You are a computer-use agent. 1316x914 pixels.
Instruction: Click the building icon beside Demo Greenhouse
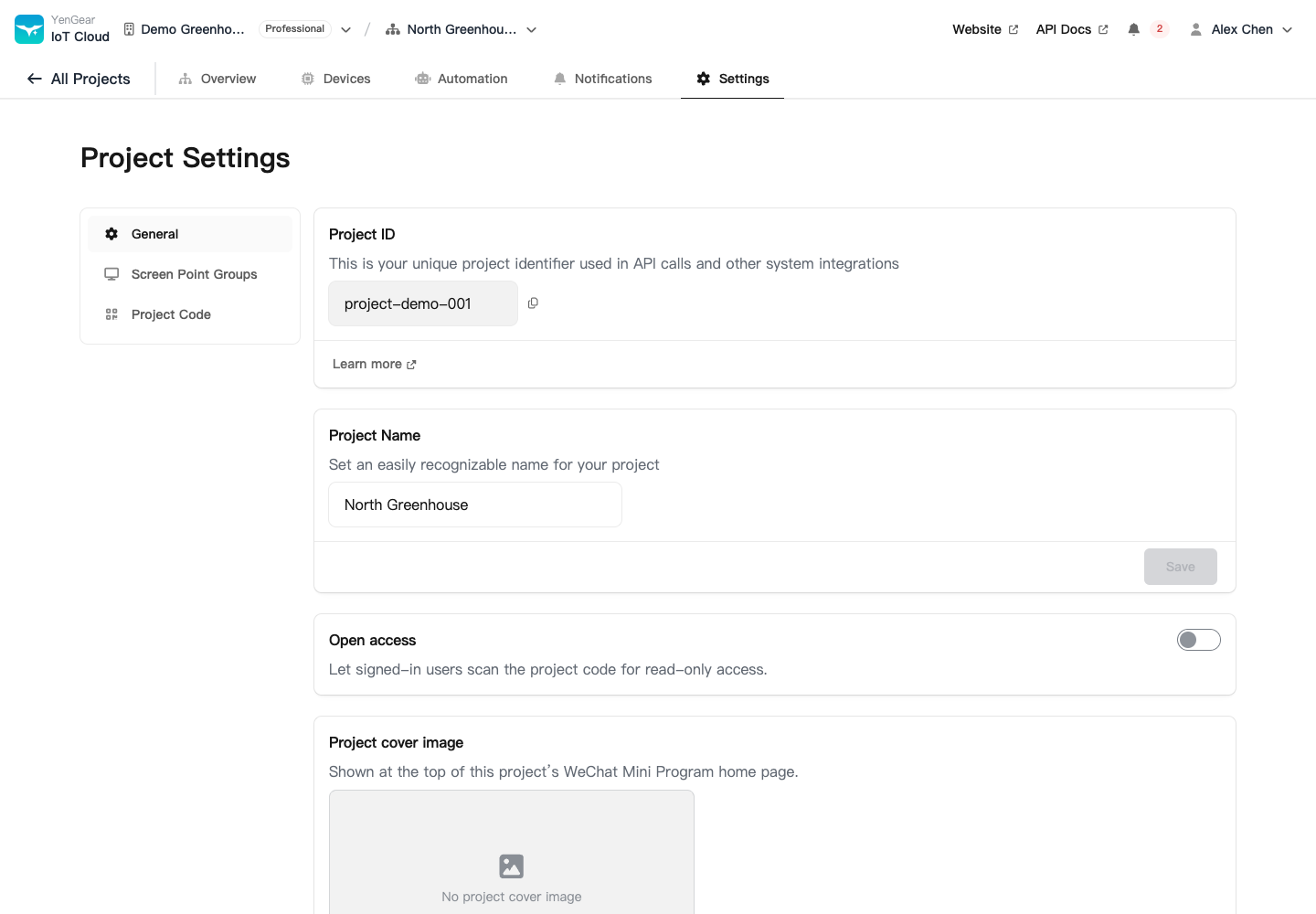(129, 29)
